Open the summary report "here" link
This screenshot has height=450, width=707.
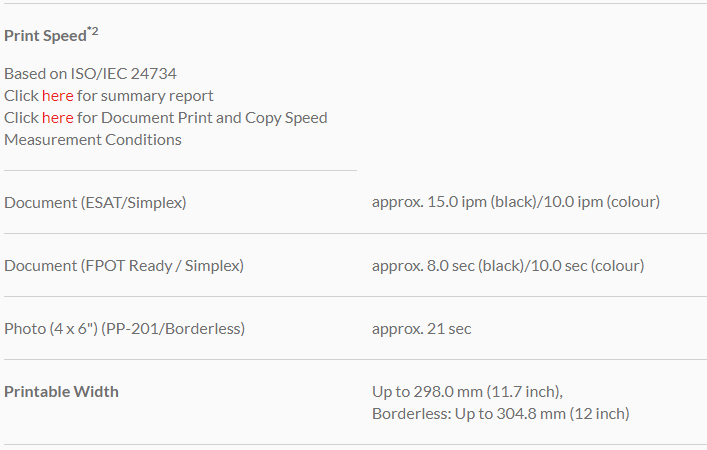tap(57, 96)
